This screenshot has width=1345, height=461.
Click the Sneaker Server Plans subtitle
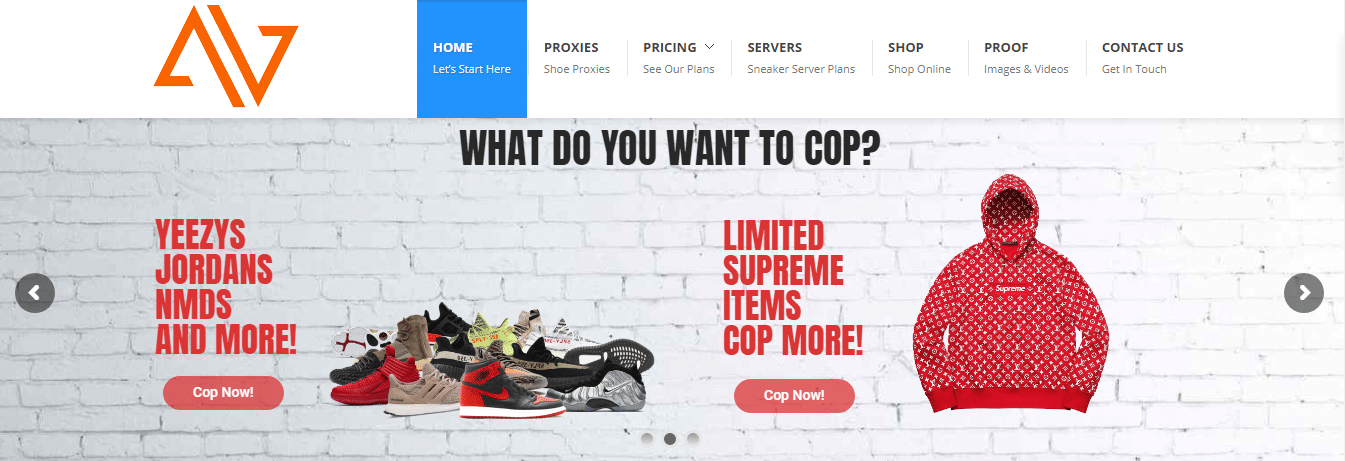801,69
